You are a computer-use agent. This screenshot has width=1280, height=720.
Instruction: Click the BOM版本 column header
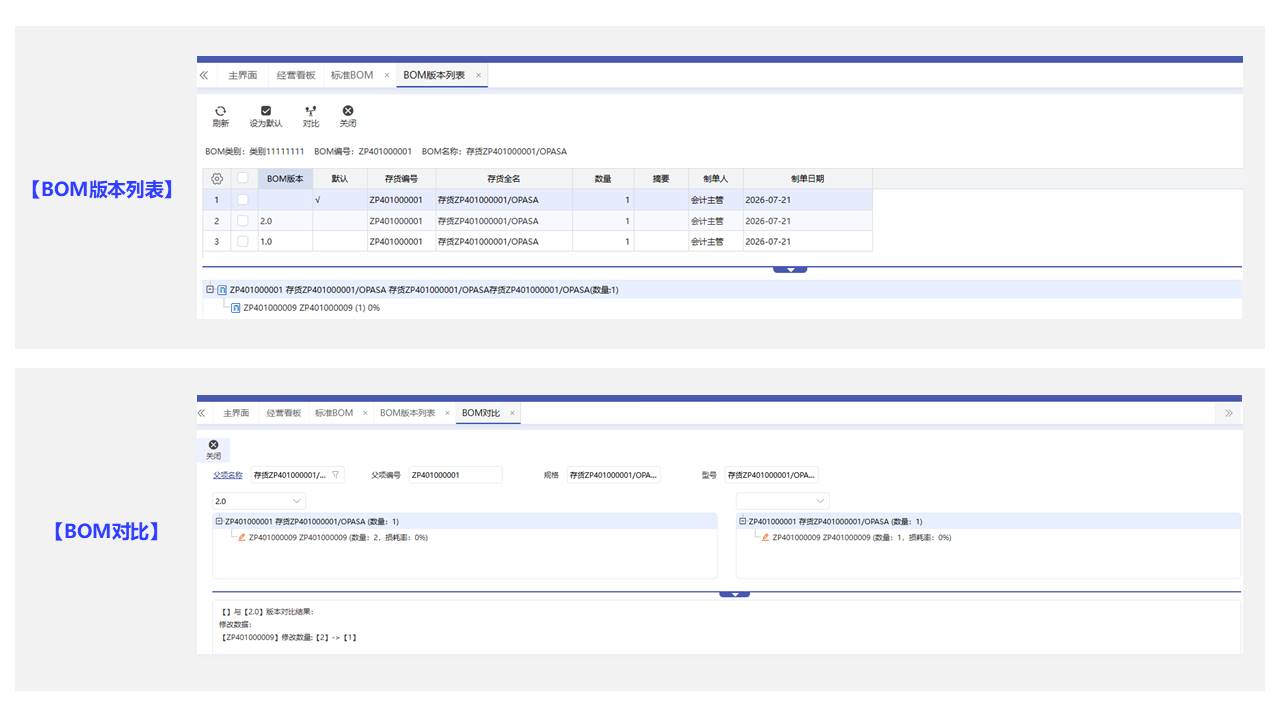[285, 178]
